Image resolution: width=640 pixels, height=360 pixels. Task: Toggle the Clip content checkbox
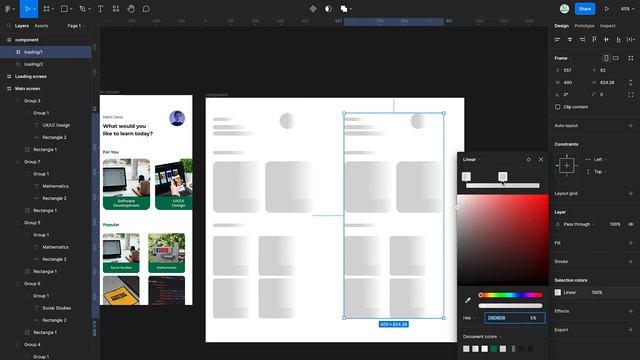pos(558,107)
